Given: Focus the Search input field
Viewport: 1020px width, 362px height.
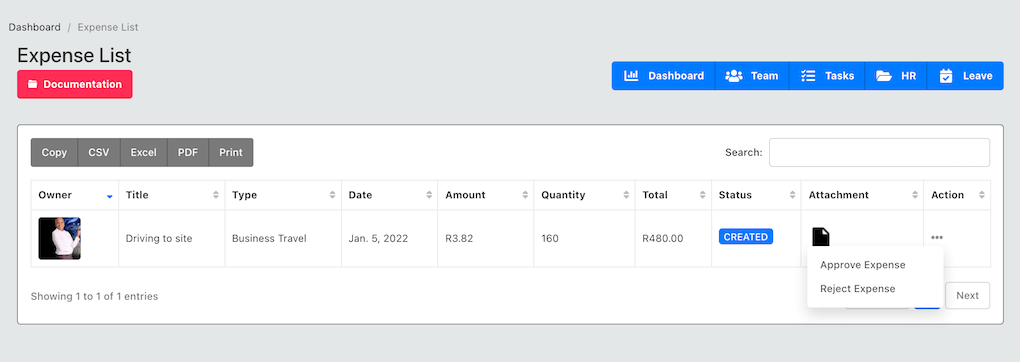Looking at the screenshot, I should [879, 152].
